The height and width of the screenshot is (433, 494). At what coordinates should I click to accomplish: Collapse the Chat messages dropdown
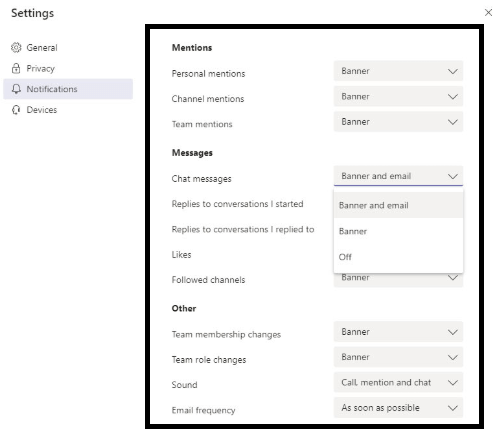[398, 176]
